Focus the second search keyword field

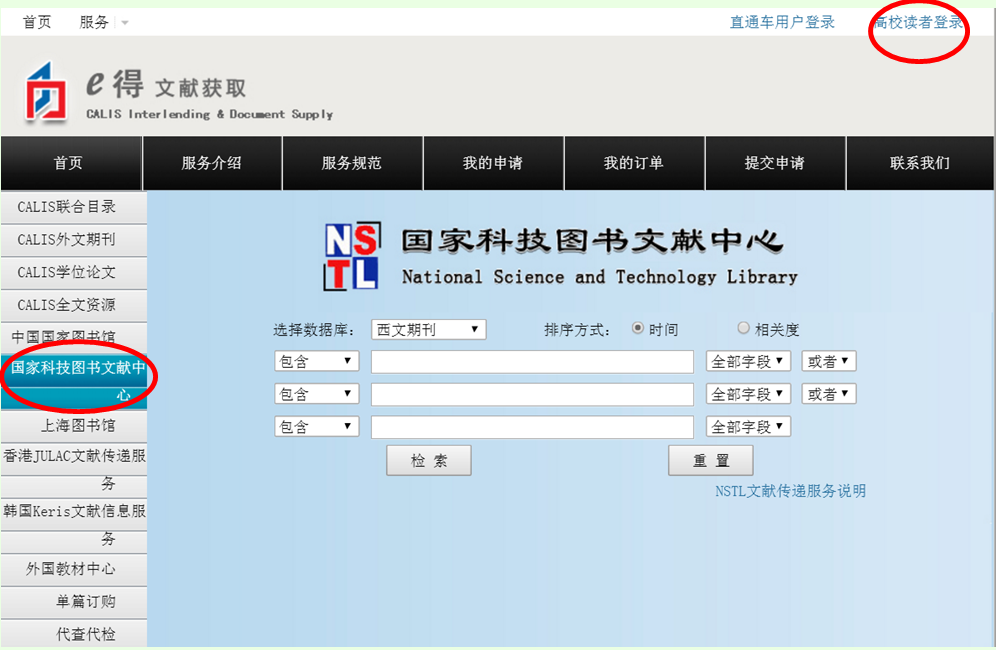[532, 394]
